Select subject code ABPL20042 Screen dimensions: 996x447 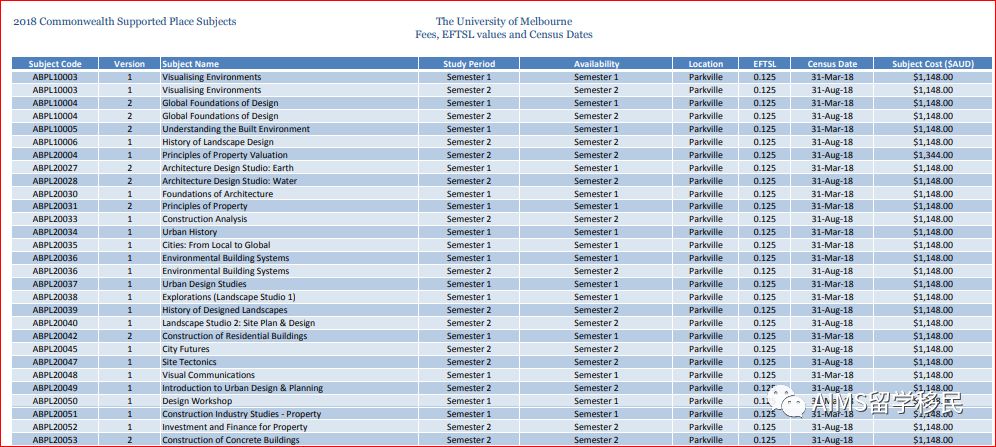pos(55,336)
